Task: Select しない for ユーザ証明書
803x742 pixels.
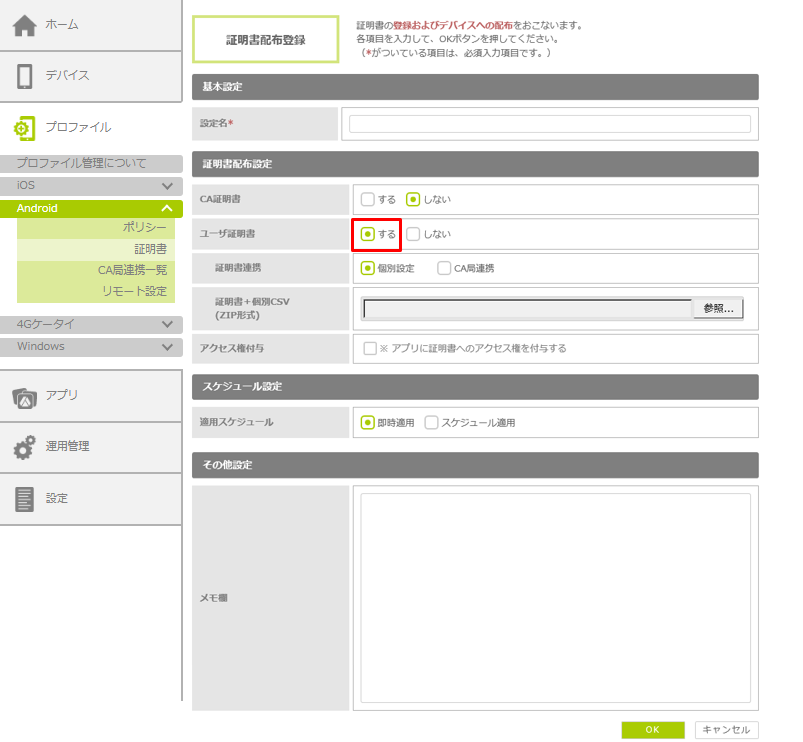Action: (x=413, y=234)
